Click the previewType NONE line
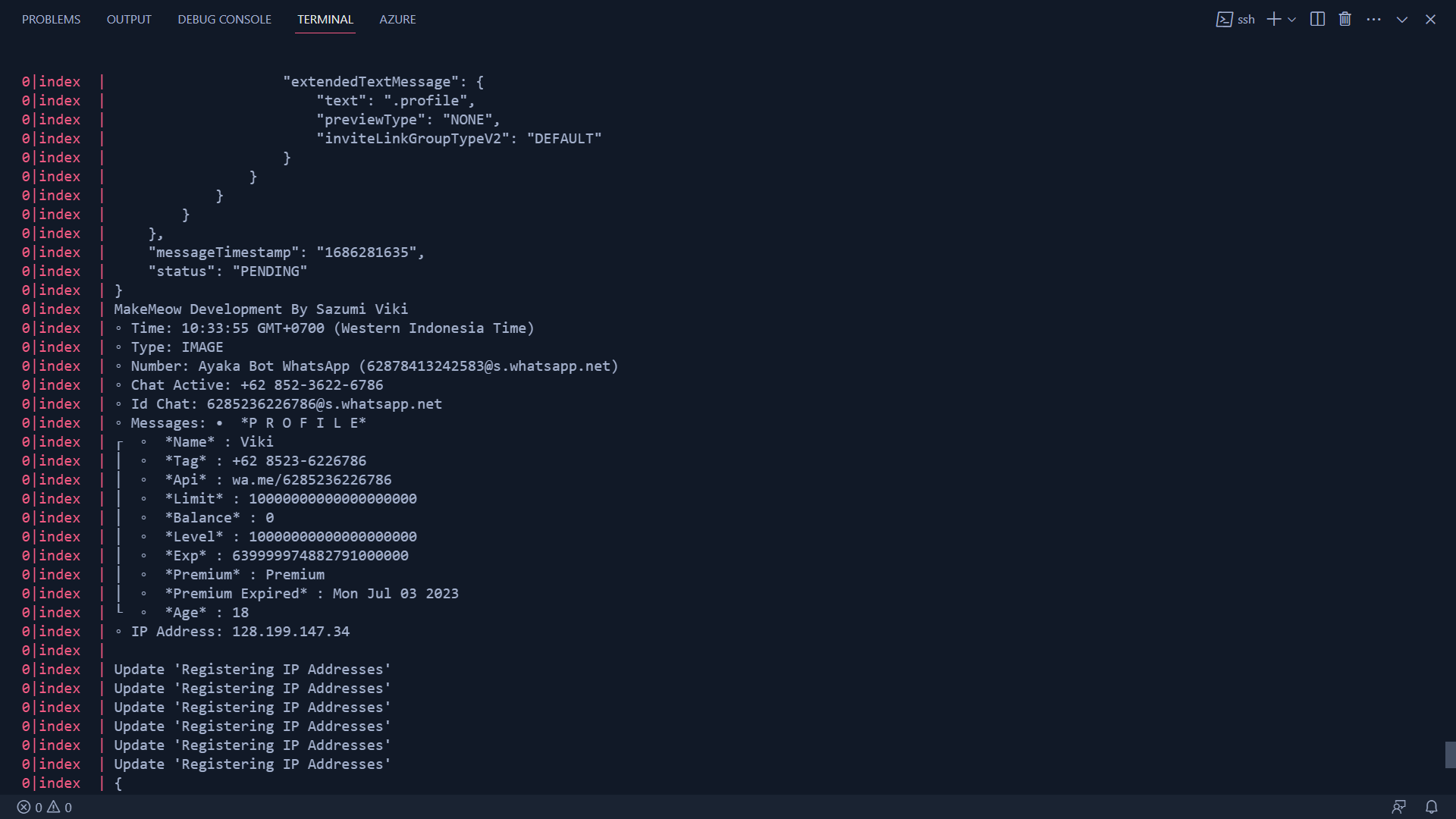Screen dimensions: 1456x819 click(x=409, y=120)
